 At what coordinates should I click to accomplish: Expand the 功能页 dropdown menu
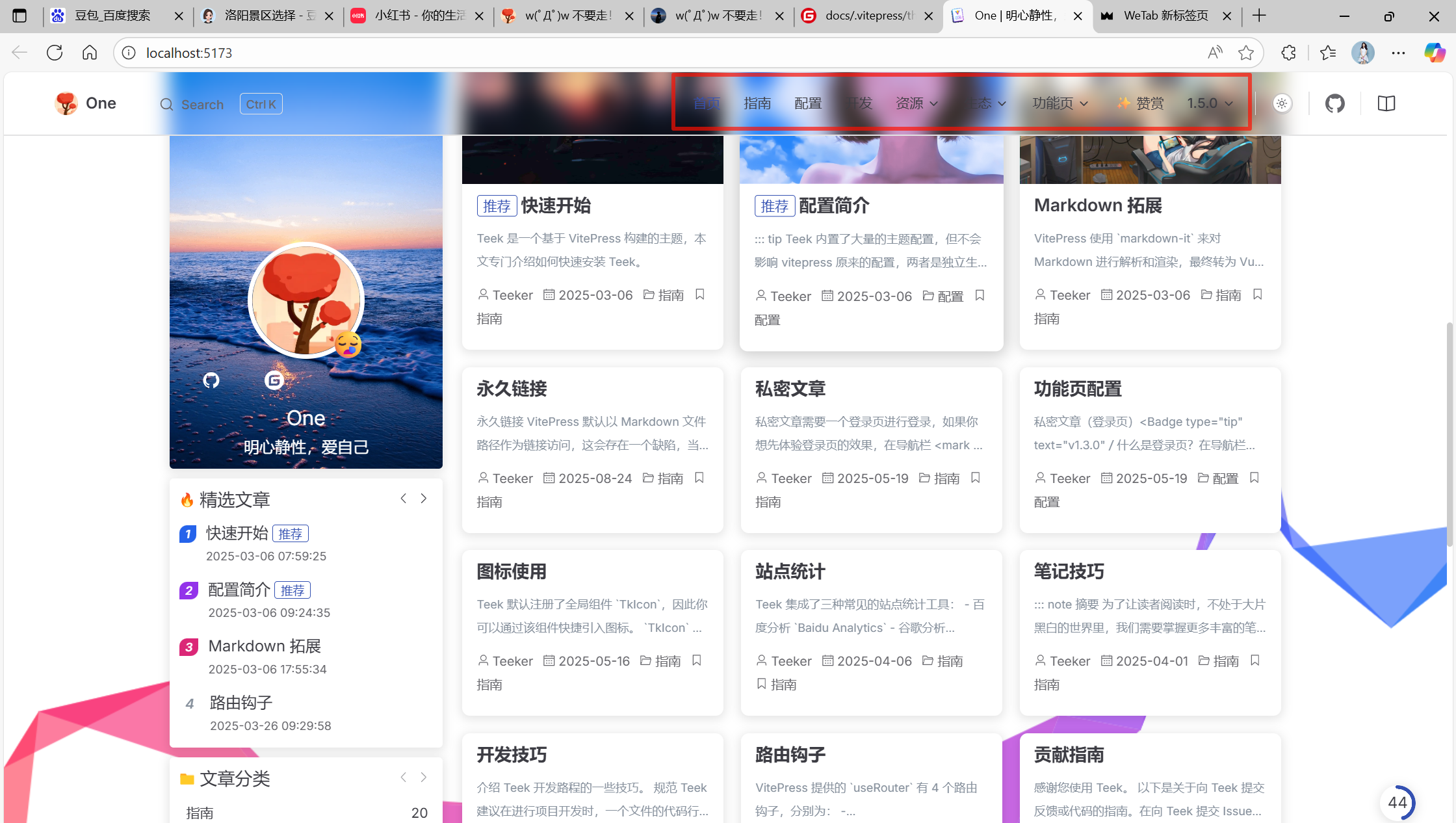[x=1059, y=103]
